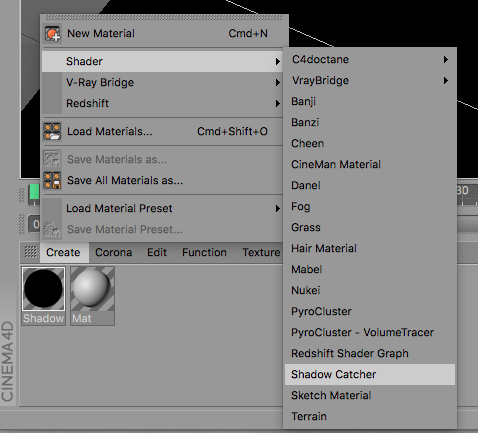Screen dimensions: 478x433
Task: Click the New Material icon
Action: click(53, 34)
